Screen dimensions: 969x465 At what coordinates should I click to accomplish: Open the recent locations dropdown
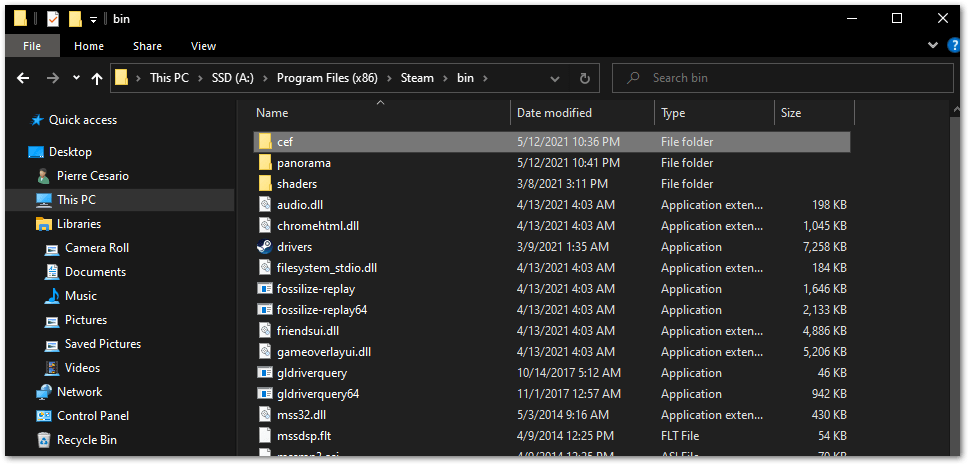click(76, 78)
